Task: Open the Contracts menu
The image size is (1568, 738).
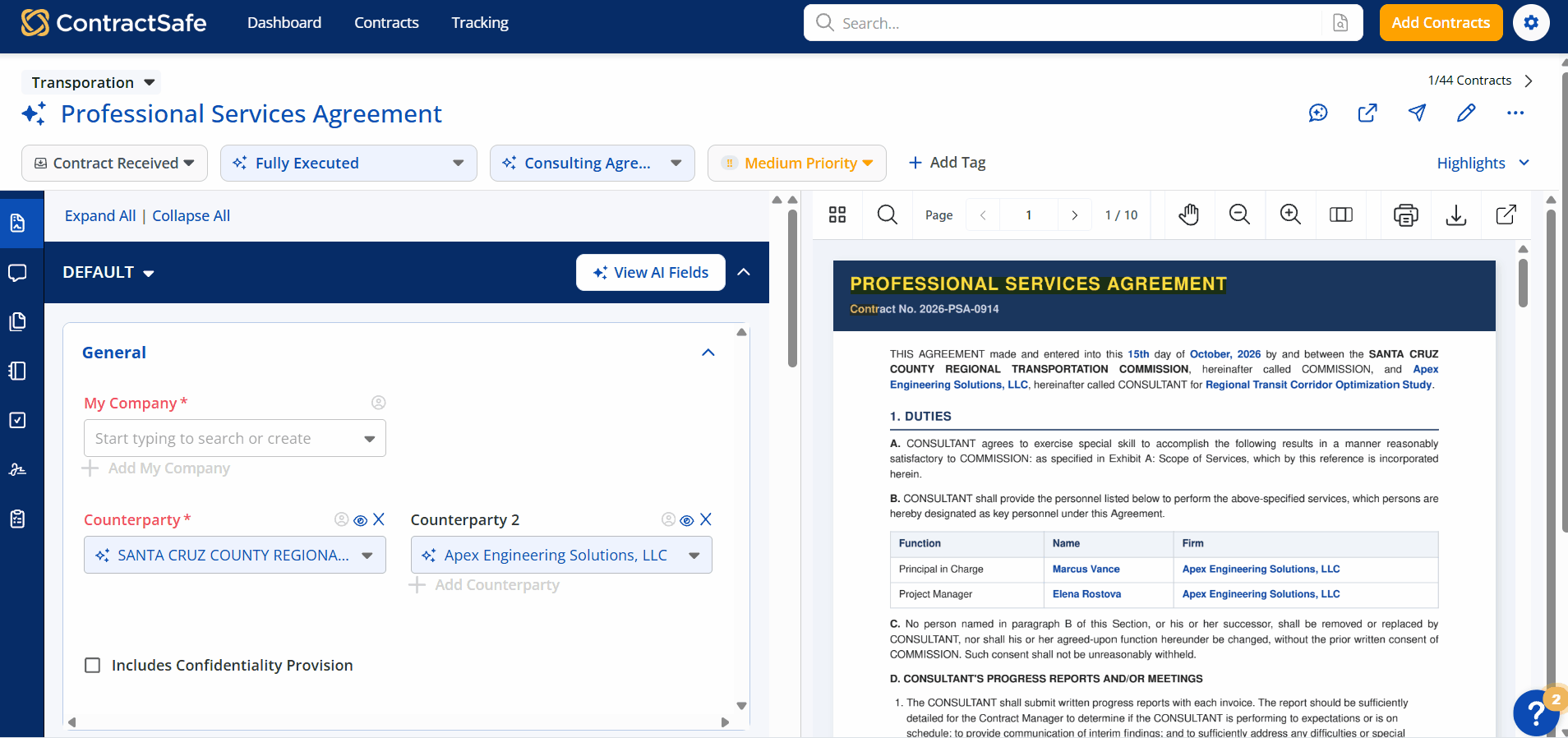Action: point(386,23)
